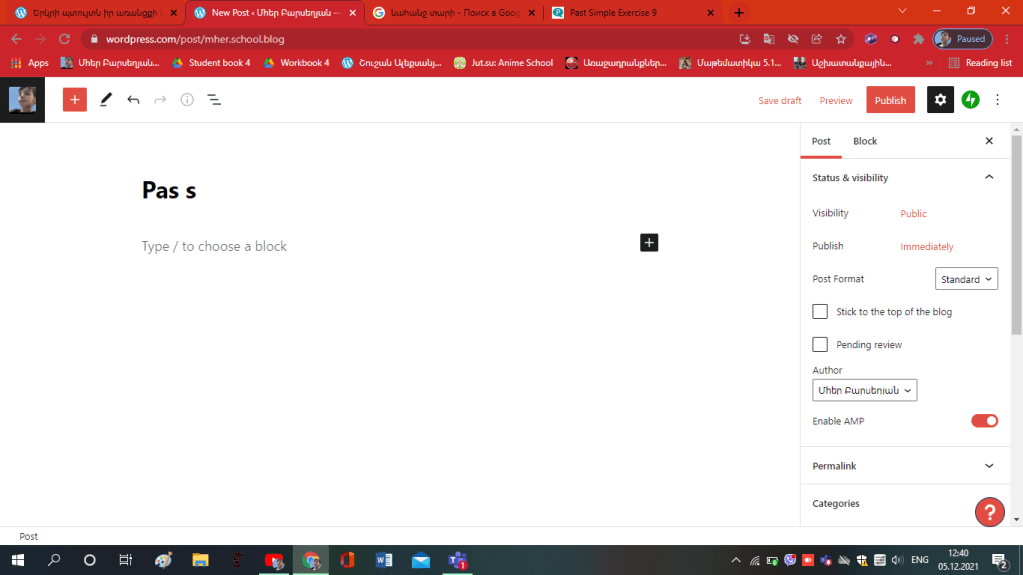
Task: Click the Save draft link
Action: tap(780, 100)
